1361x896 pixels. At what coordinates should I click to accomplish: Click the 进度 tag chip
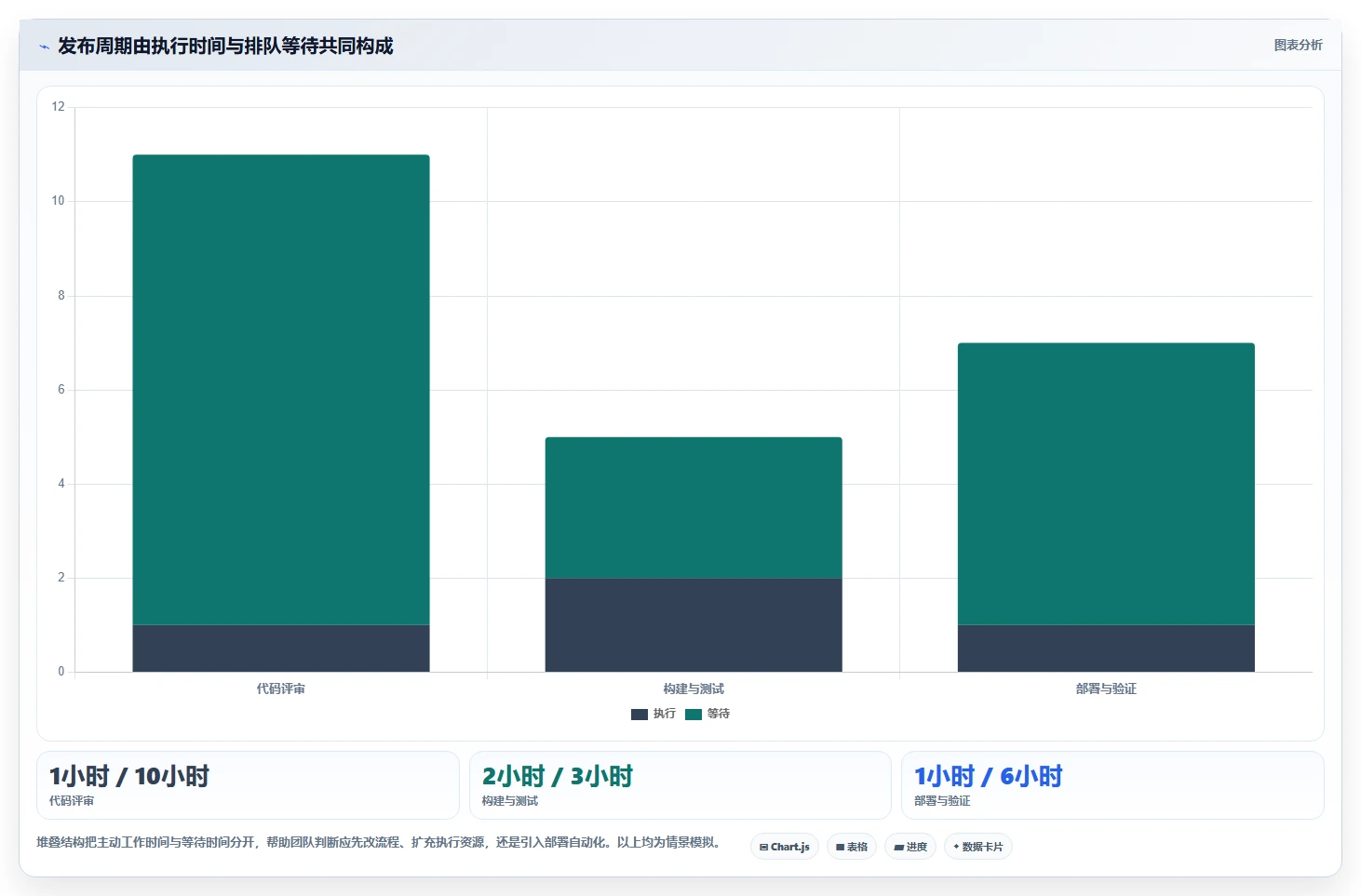point(910,847)
